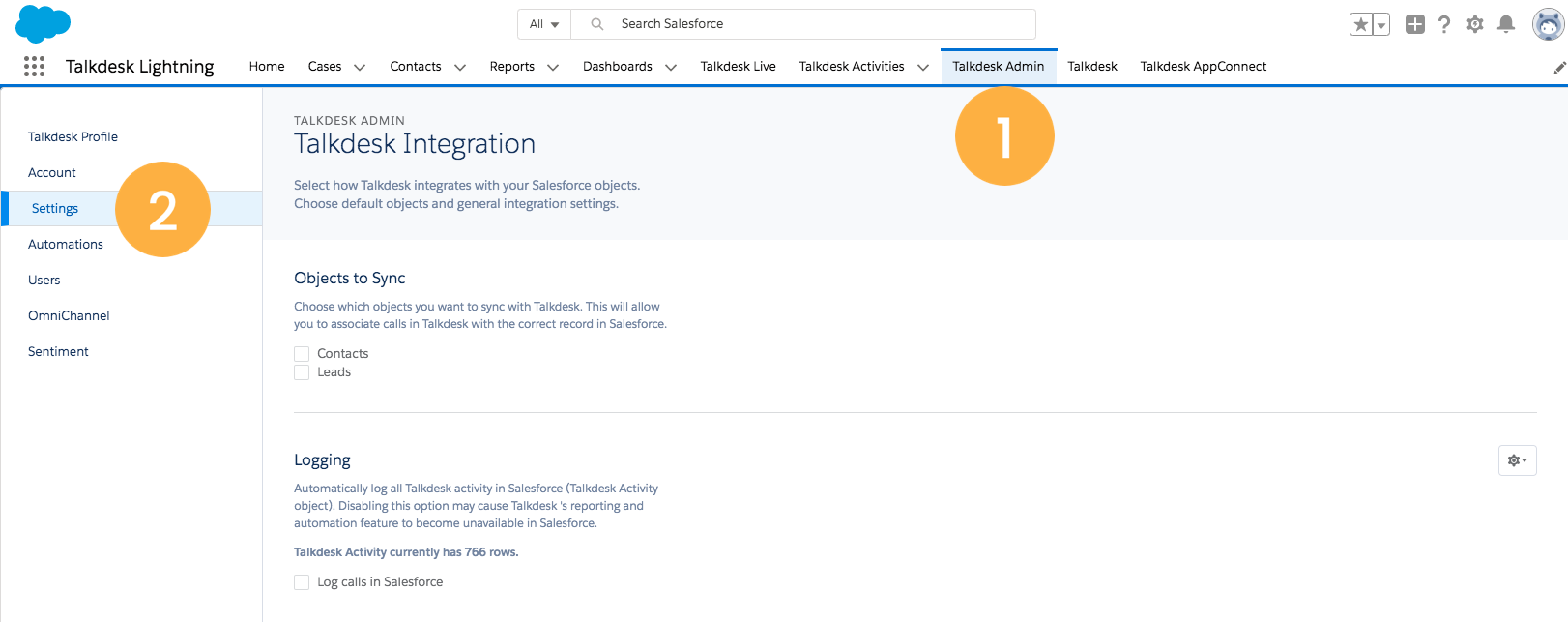Click the pencil icon to edit navigation
Viewport: 1568px width, 622px height.
tap(1559, 67)
